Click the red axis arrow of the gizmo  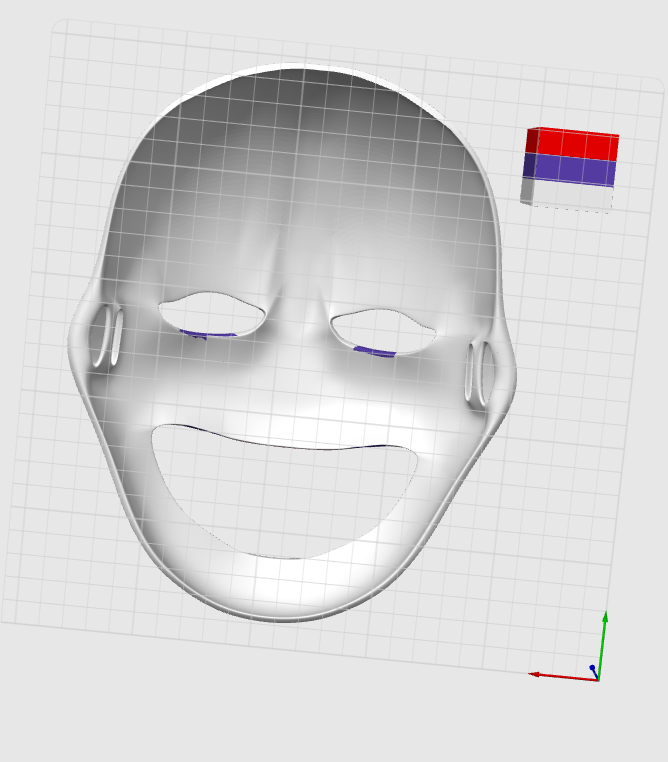[563, 676]
